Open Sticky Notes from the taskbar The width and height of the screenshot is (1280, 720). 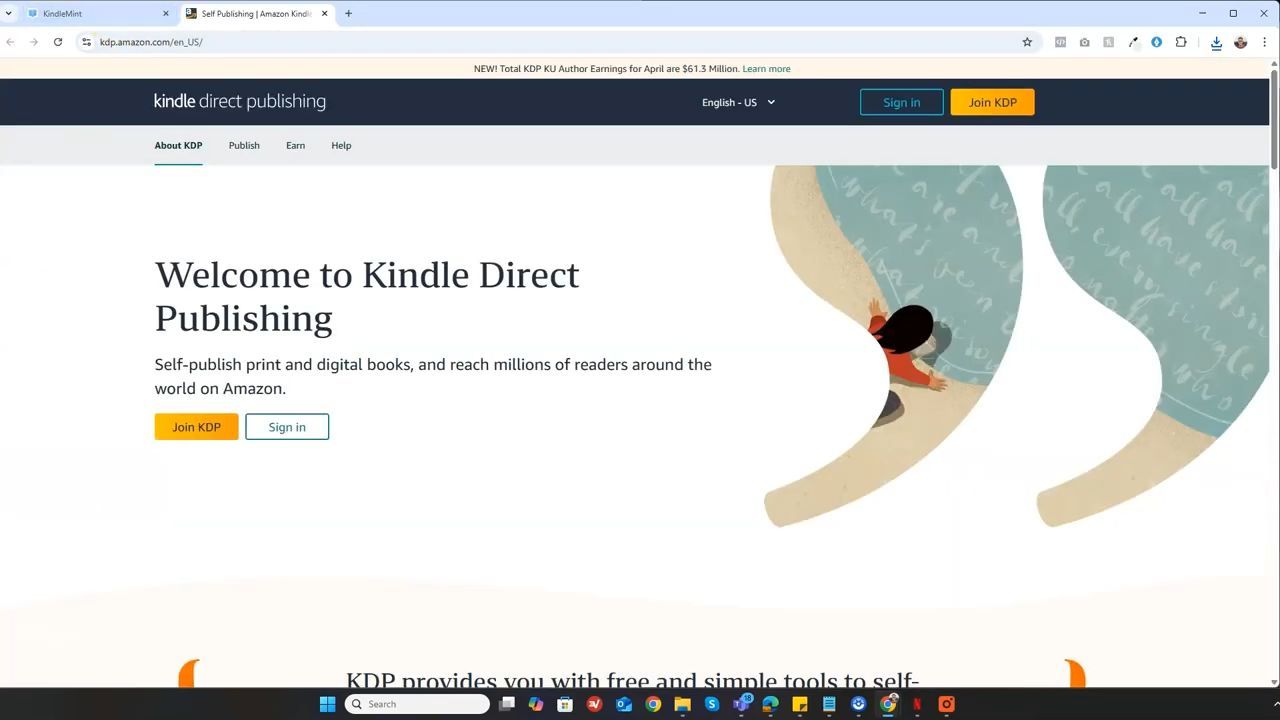800,704
